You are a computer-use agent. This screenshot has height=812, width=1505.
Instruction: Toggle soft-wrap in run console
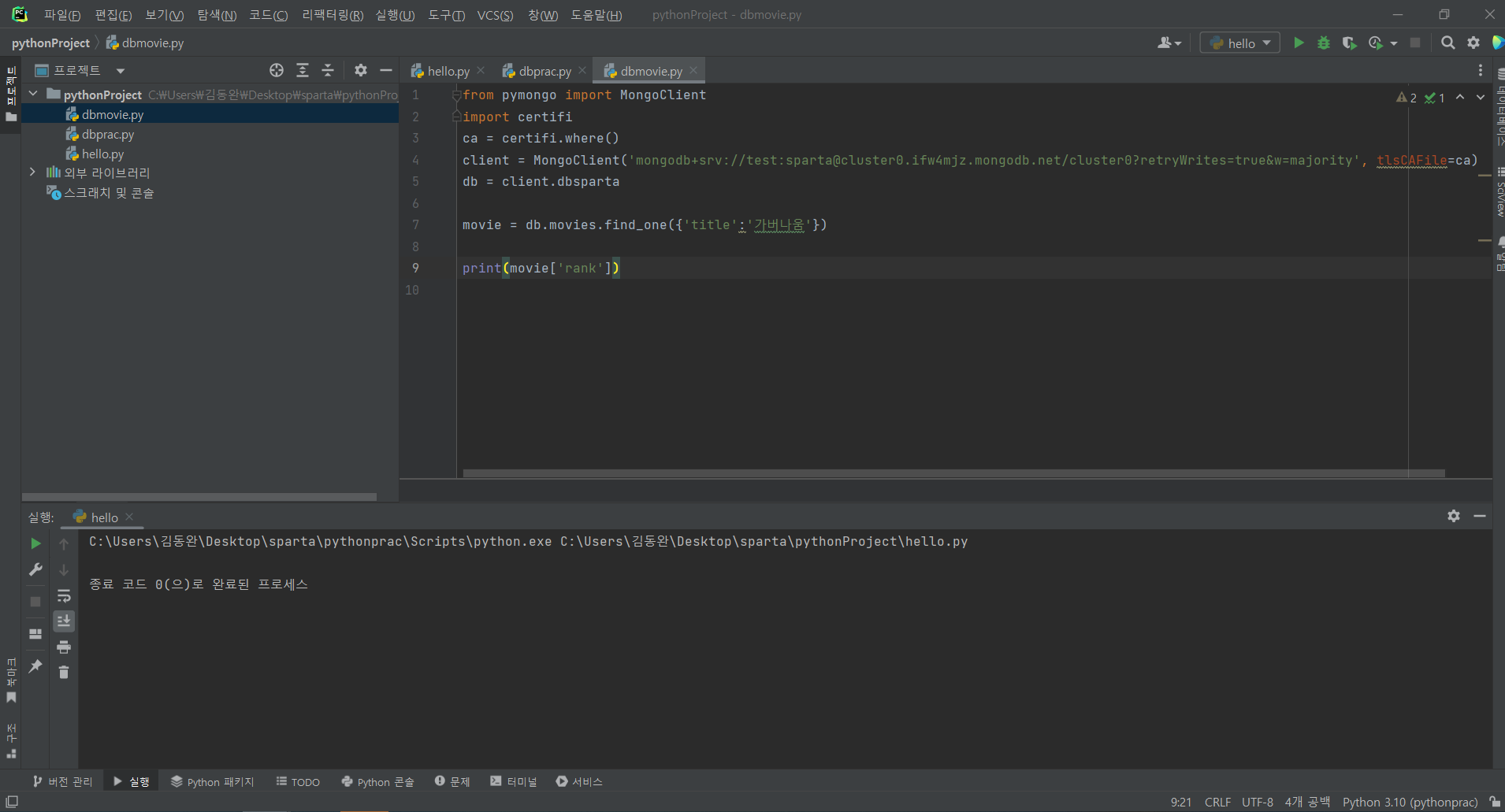click(64, 595)
